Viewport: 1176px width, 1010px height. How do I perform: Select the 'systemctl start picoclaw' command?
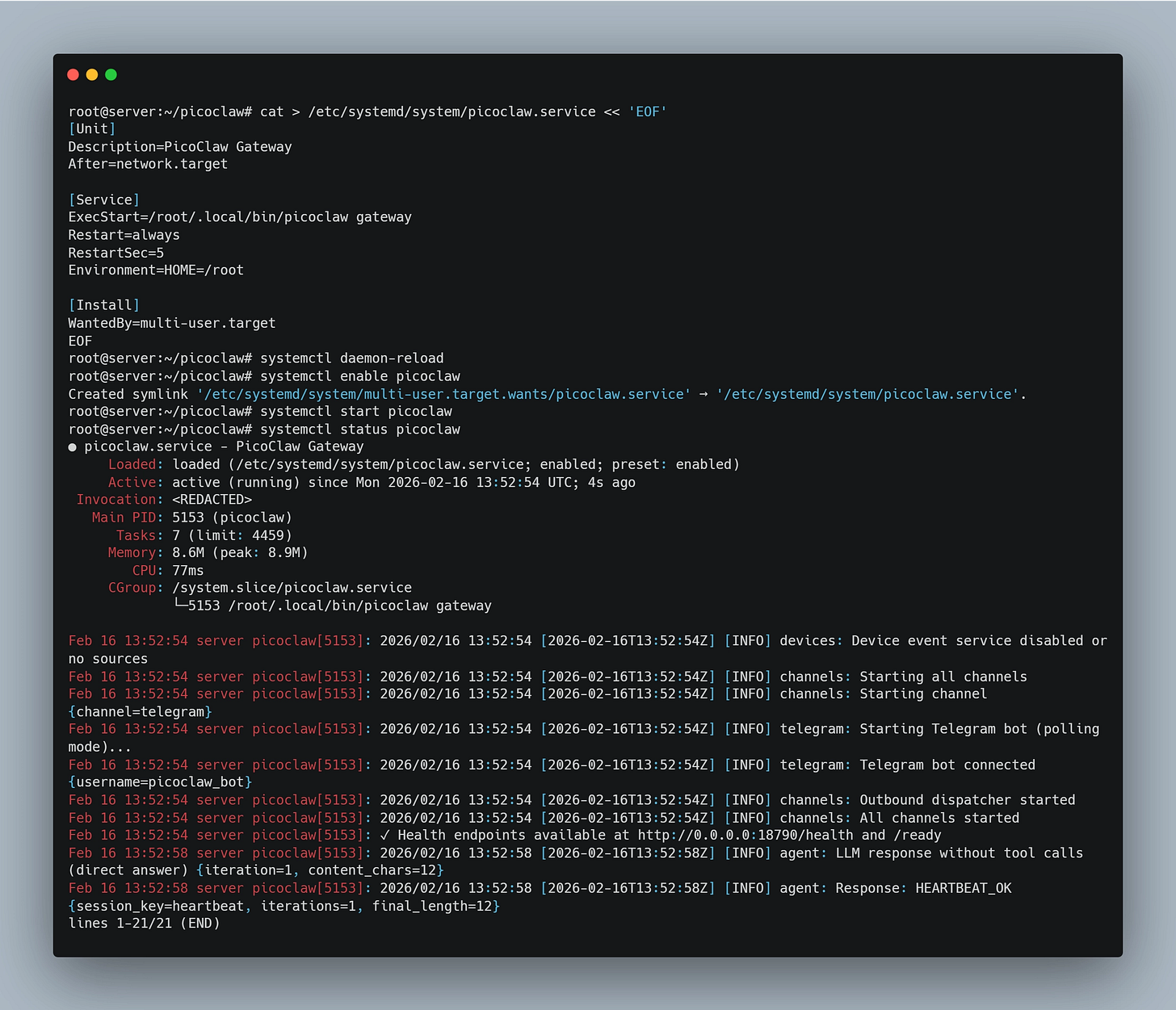(x=356, y=412)
